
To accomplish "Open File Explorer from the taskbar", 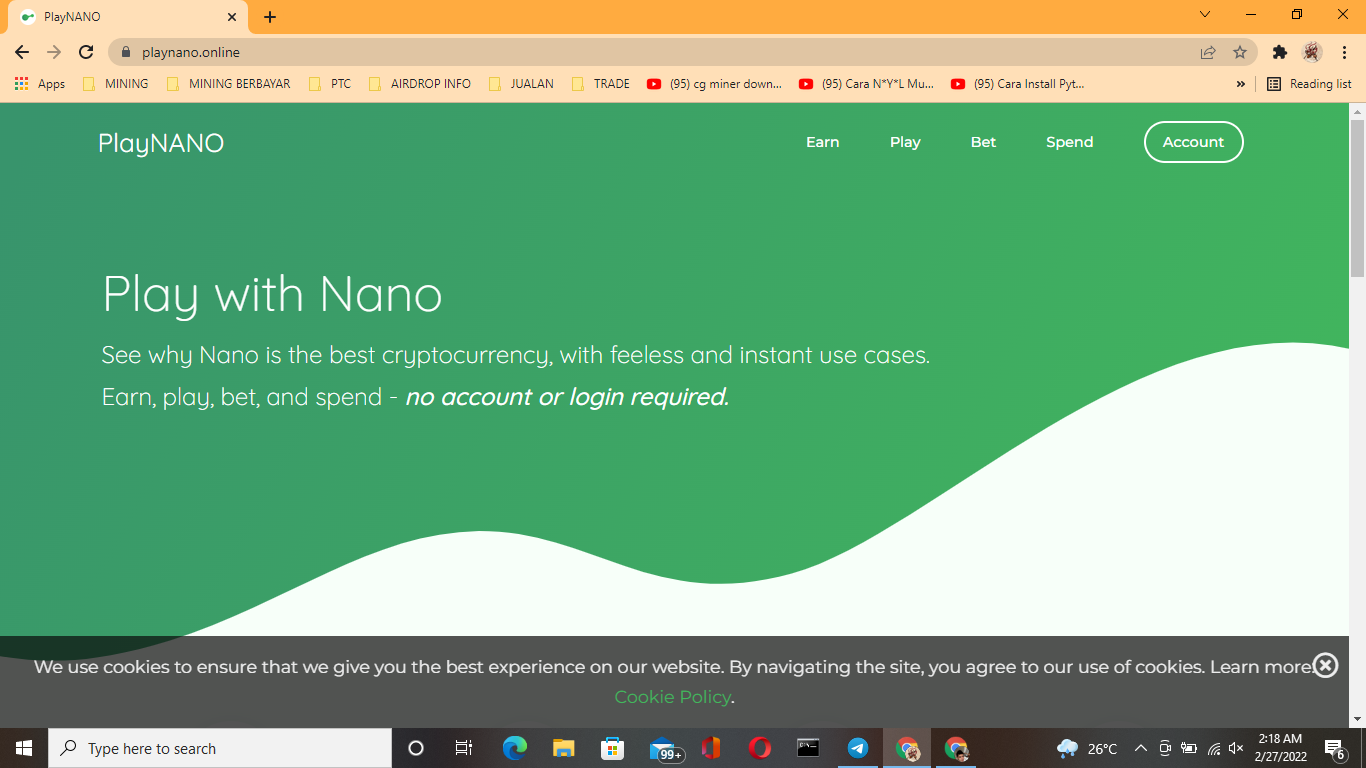I will 563,748.
